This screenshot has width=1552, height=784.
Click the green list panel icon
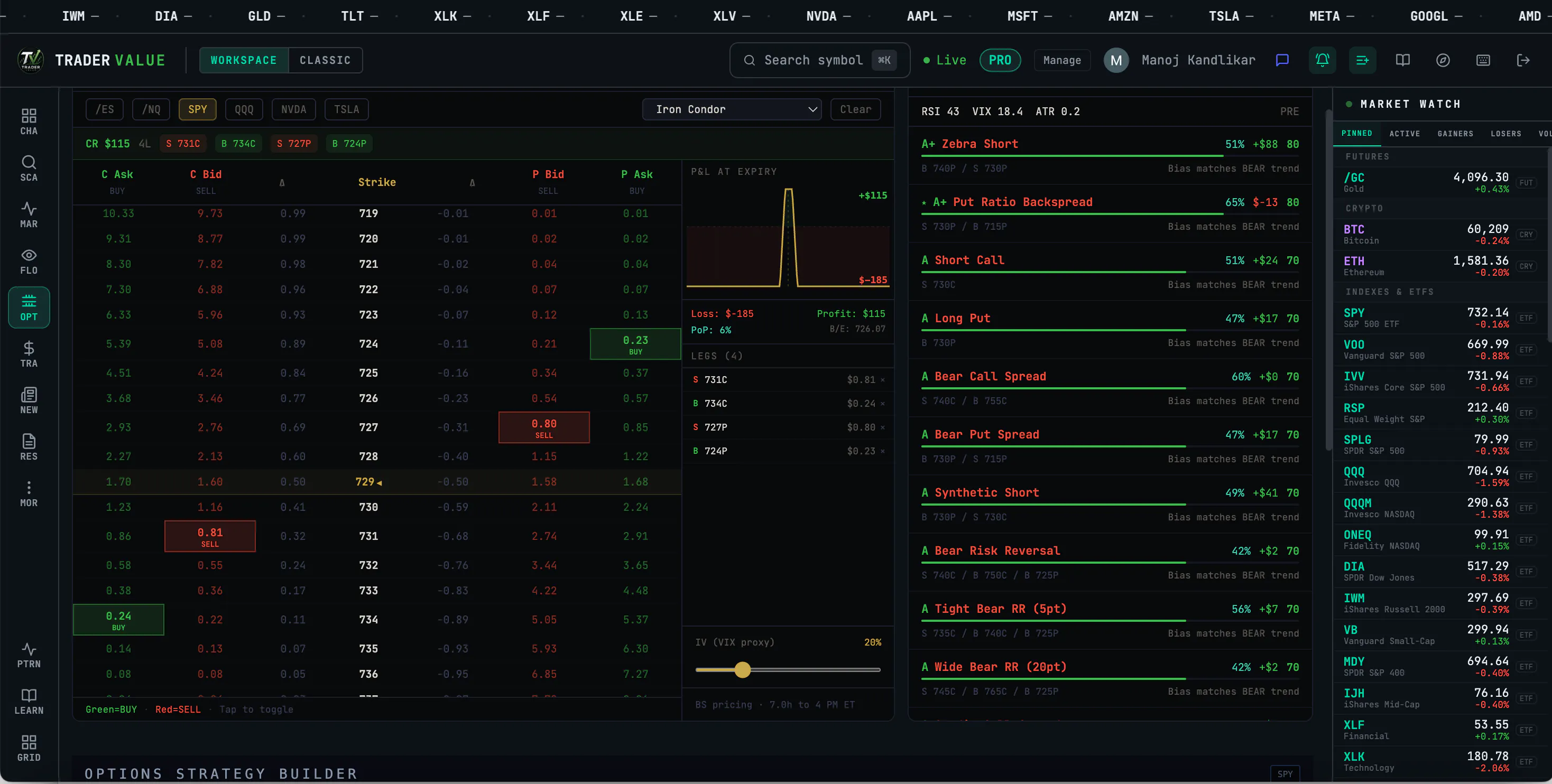tap(1362, 60)
